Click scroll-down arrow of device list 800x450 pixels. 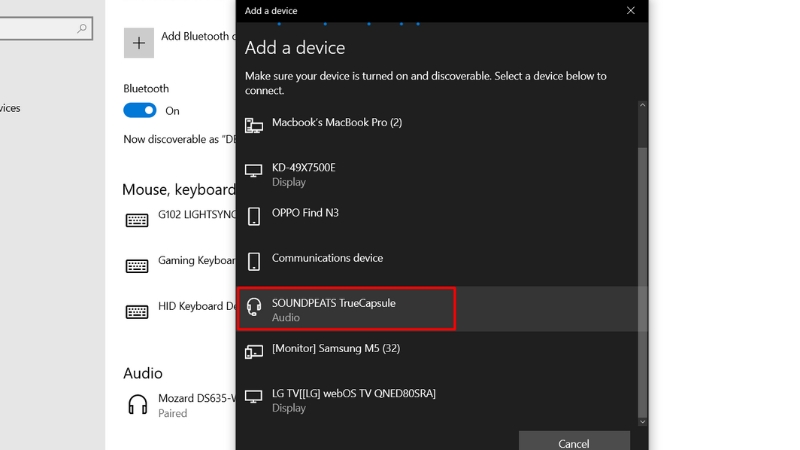642,422
